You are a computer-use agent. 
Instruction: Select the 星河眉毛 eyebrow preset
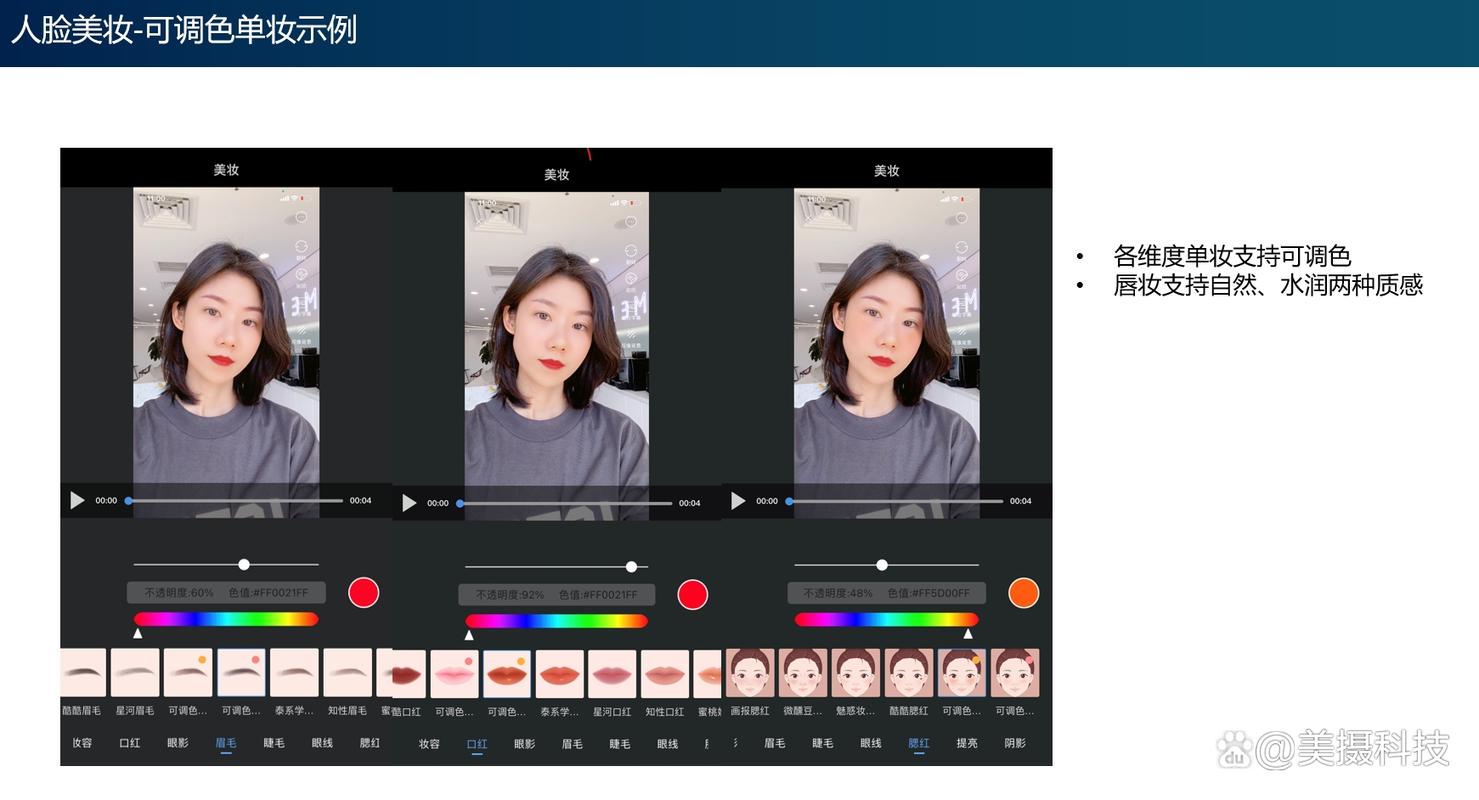pos(135,672)
